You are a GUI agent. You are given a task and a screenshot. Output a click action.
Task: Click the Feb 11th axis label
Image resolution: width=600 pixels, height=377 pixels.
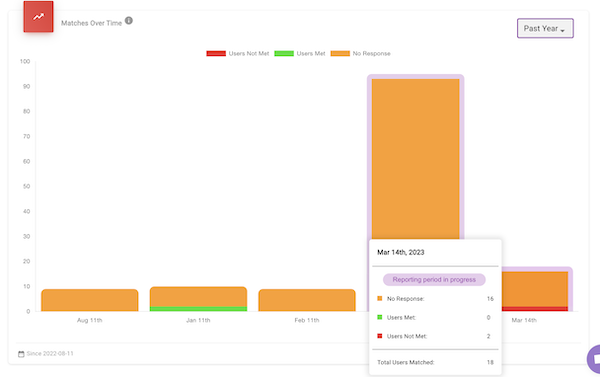tap(307, 320)
